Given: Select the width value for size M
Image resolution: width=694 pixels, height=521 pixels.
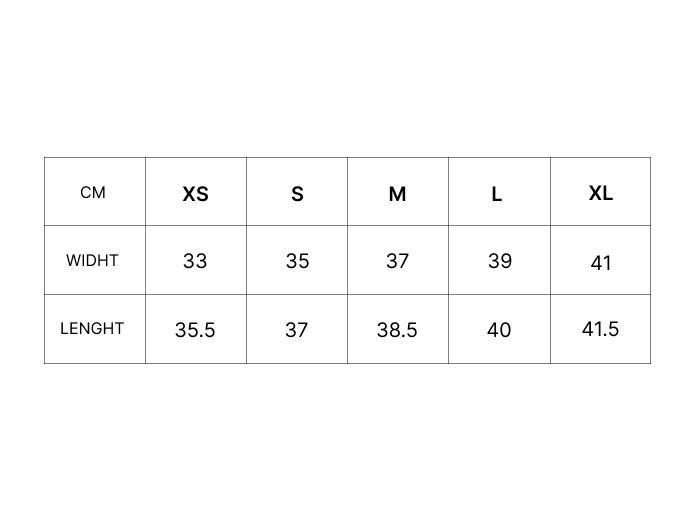Looking at the screenshot, I should (x=398, y=261).
